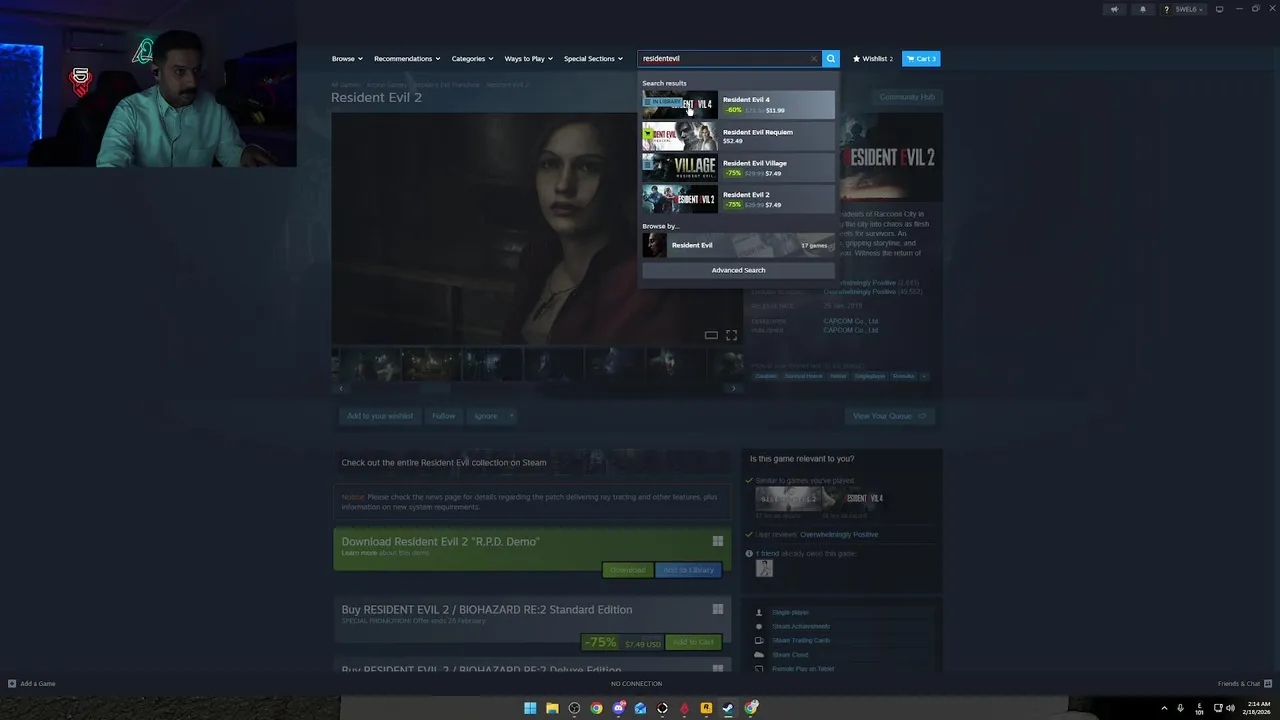Click the Follow button
This screenshot has height=720, width=1280.
tap(443, 416)
